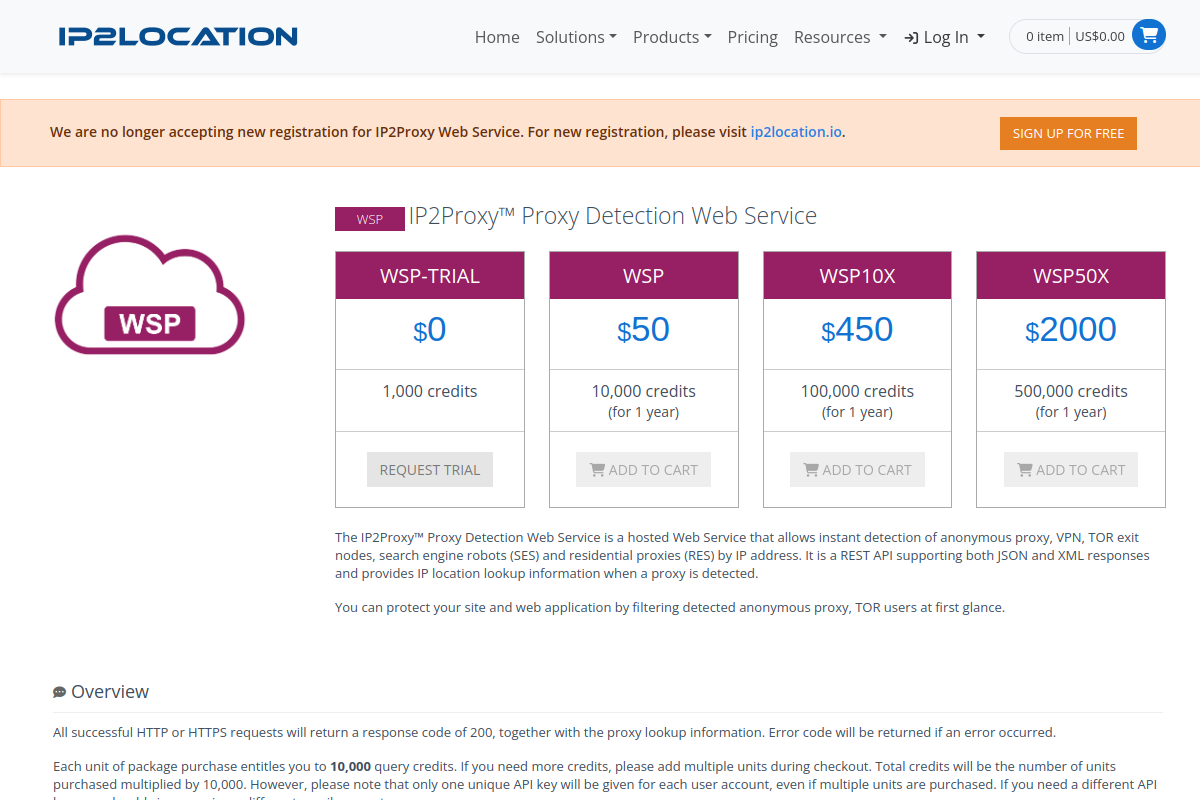Click the '1,000 credits' text
1200x800 pixels.
point(430,391)
